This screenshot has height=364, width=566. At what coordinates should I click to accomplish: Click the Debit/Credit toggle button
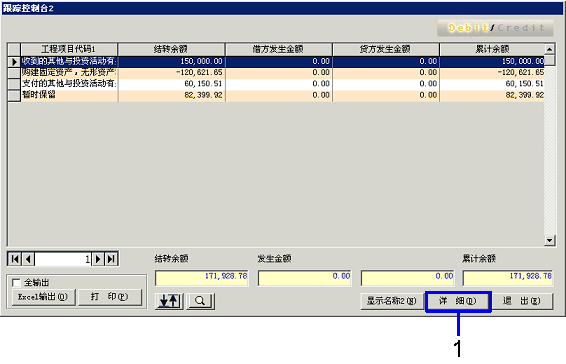point(495,28)
